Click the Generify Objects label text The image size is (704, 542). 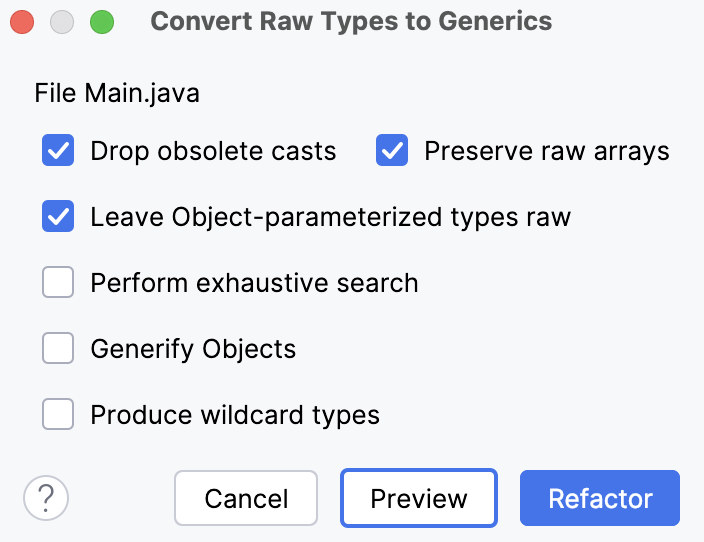click(x=193, y=349)
